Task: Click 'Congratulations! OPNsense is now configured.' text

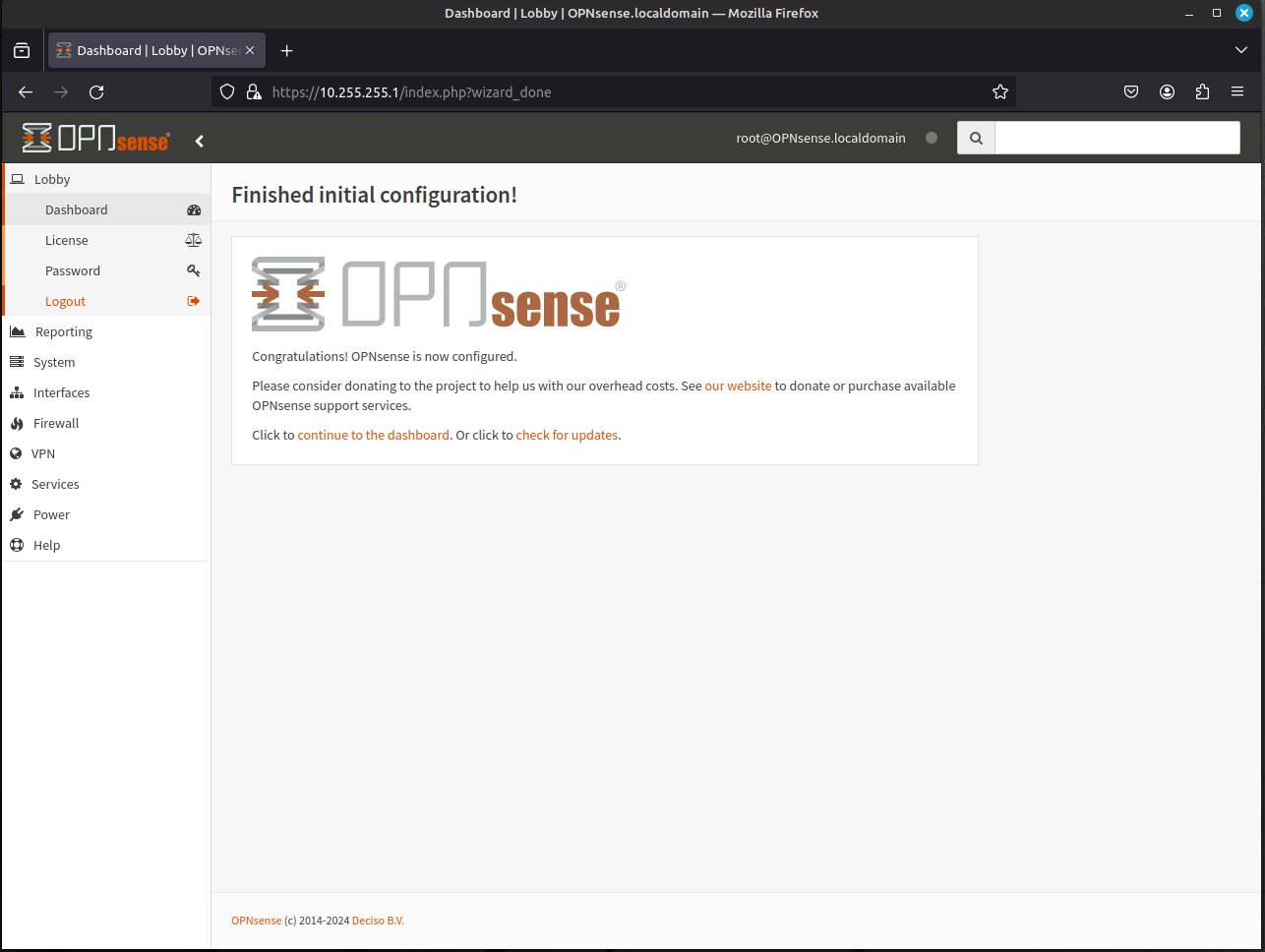Action: (x=385, y=356)
